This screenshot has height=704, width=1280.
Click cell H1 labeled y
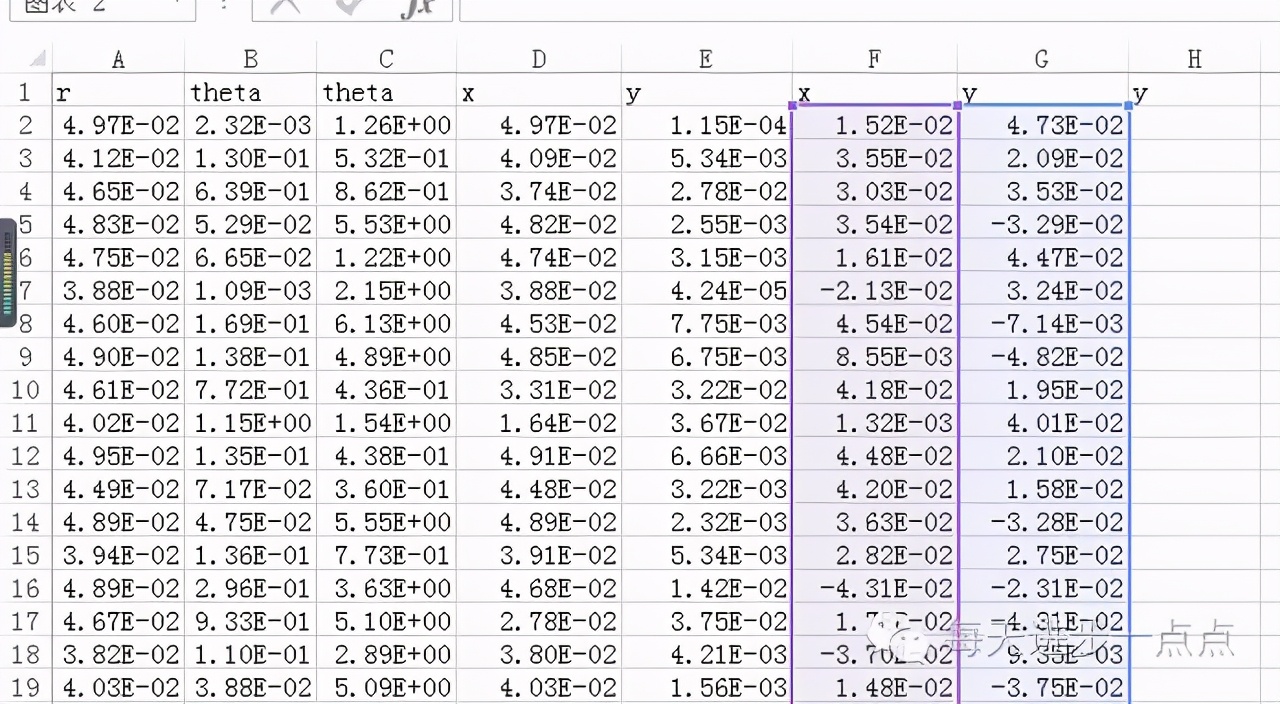1195,92
